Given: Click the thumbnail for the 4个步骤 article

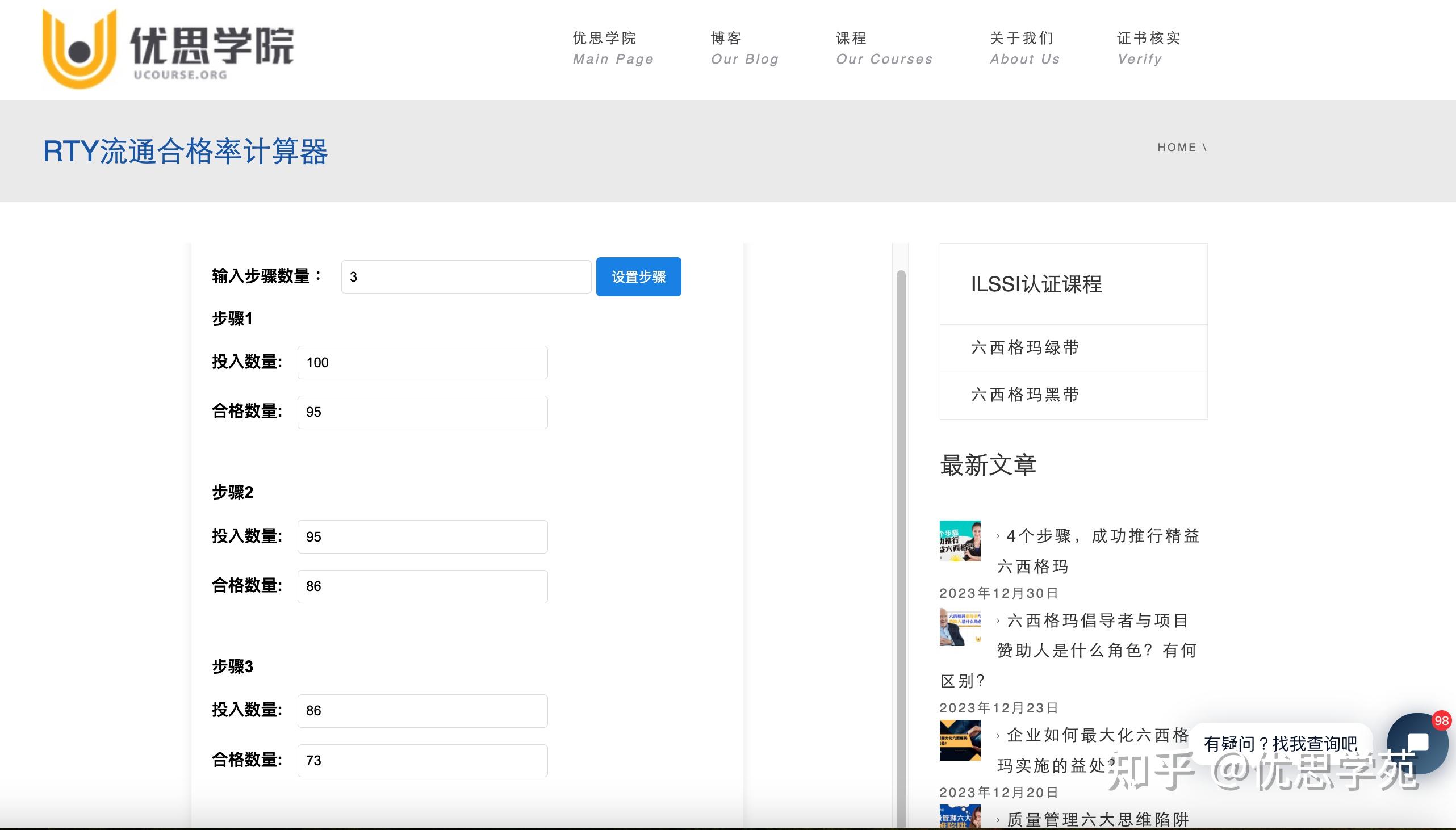Looking at the screenshot, I should point(960,541).
